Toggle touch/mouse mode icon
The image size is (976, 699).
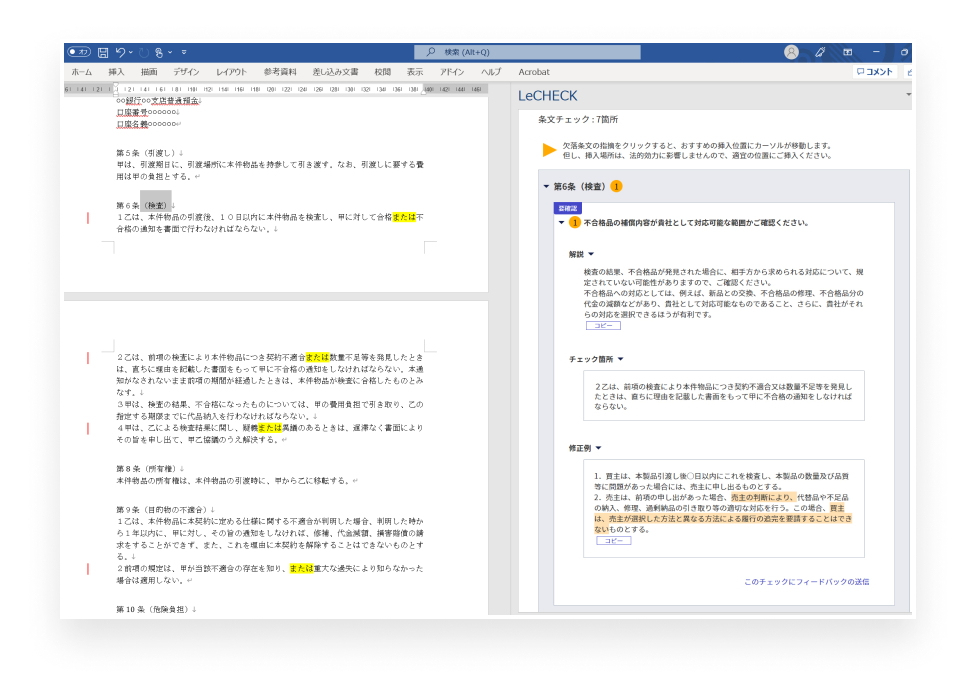(159, 52)
